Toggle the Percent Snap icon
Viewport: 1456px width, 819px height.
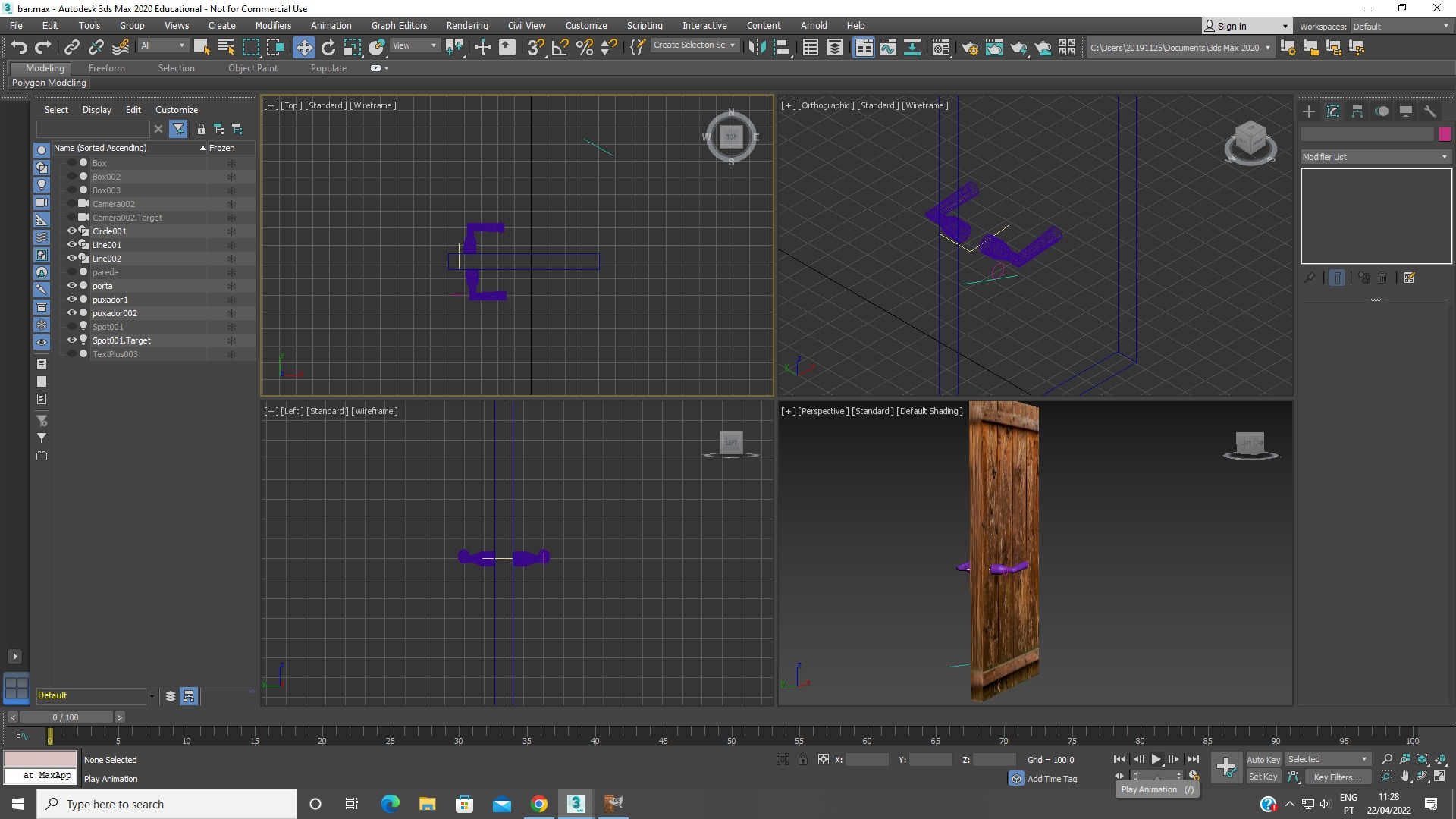(585, 47)
